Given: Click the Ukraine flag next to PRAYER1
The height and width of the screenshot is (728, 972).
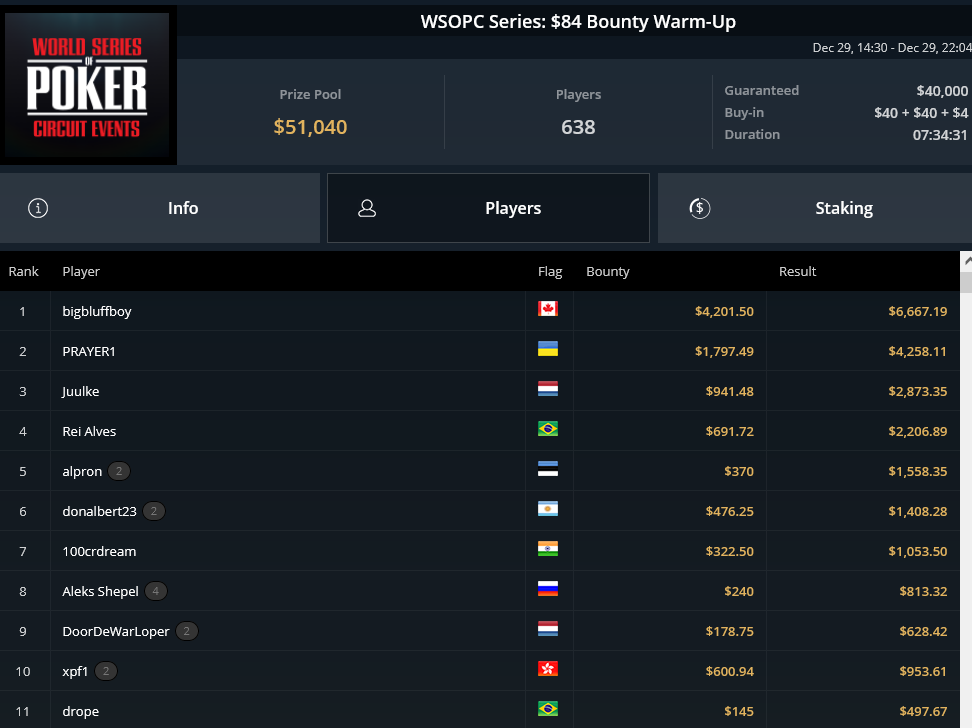Looking at the screenshot, I should click(x=548, y=348).
